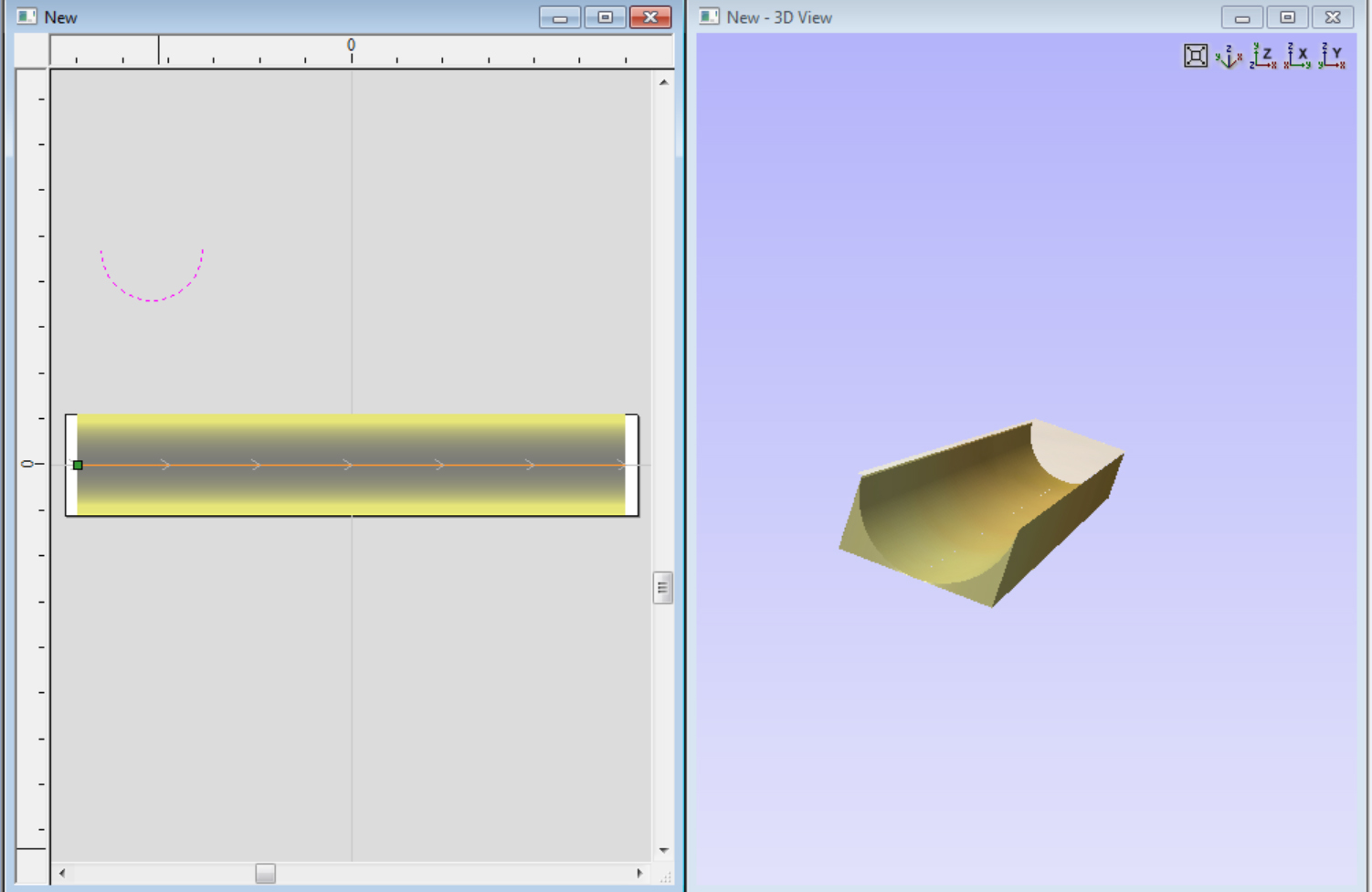The height and width of the screenshot is (892, 1372).
Task: Switch to the isometric view axes icon
Action: [x=1229, y=57]
